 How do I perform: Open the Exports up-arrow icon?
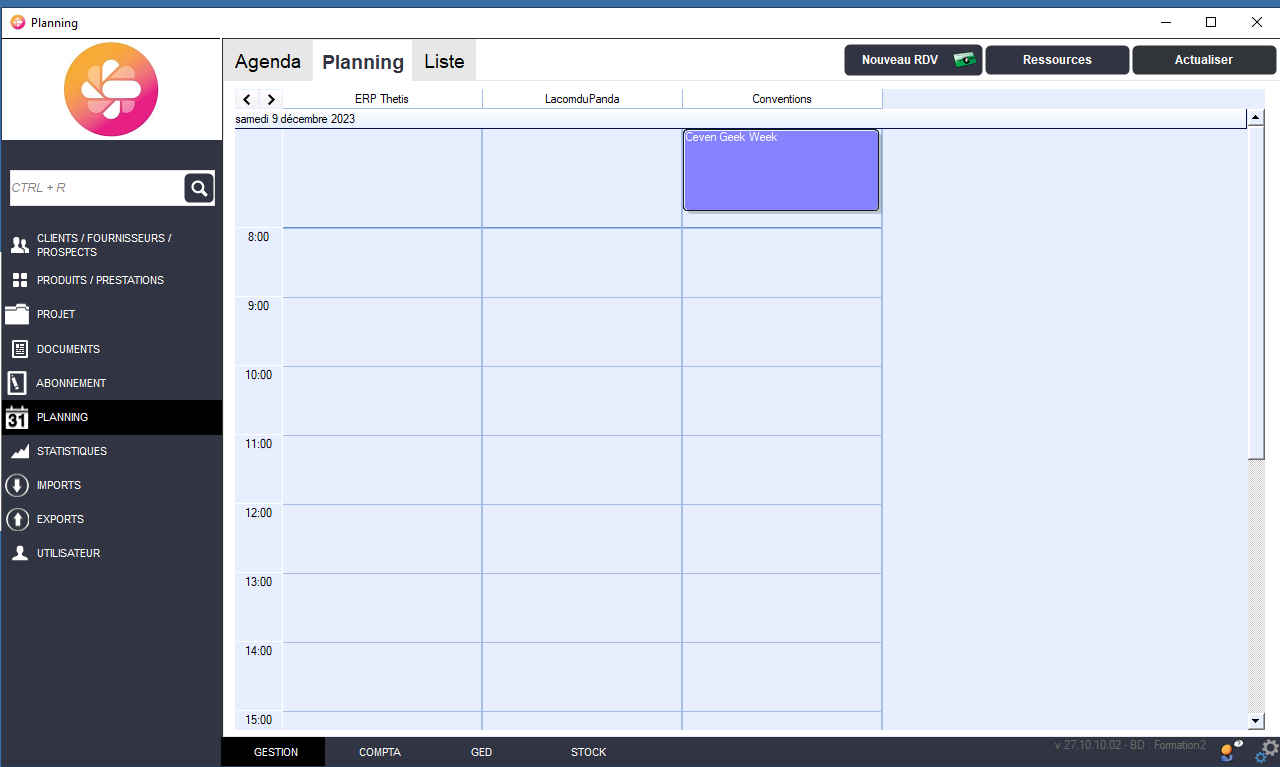17,519
